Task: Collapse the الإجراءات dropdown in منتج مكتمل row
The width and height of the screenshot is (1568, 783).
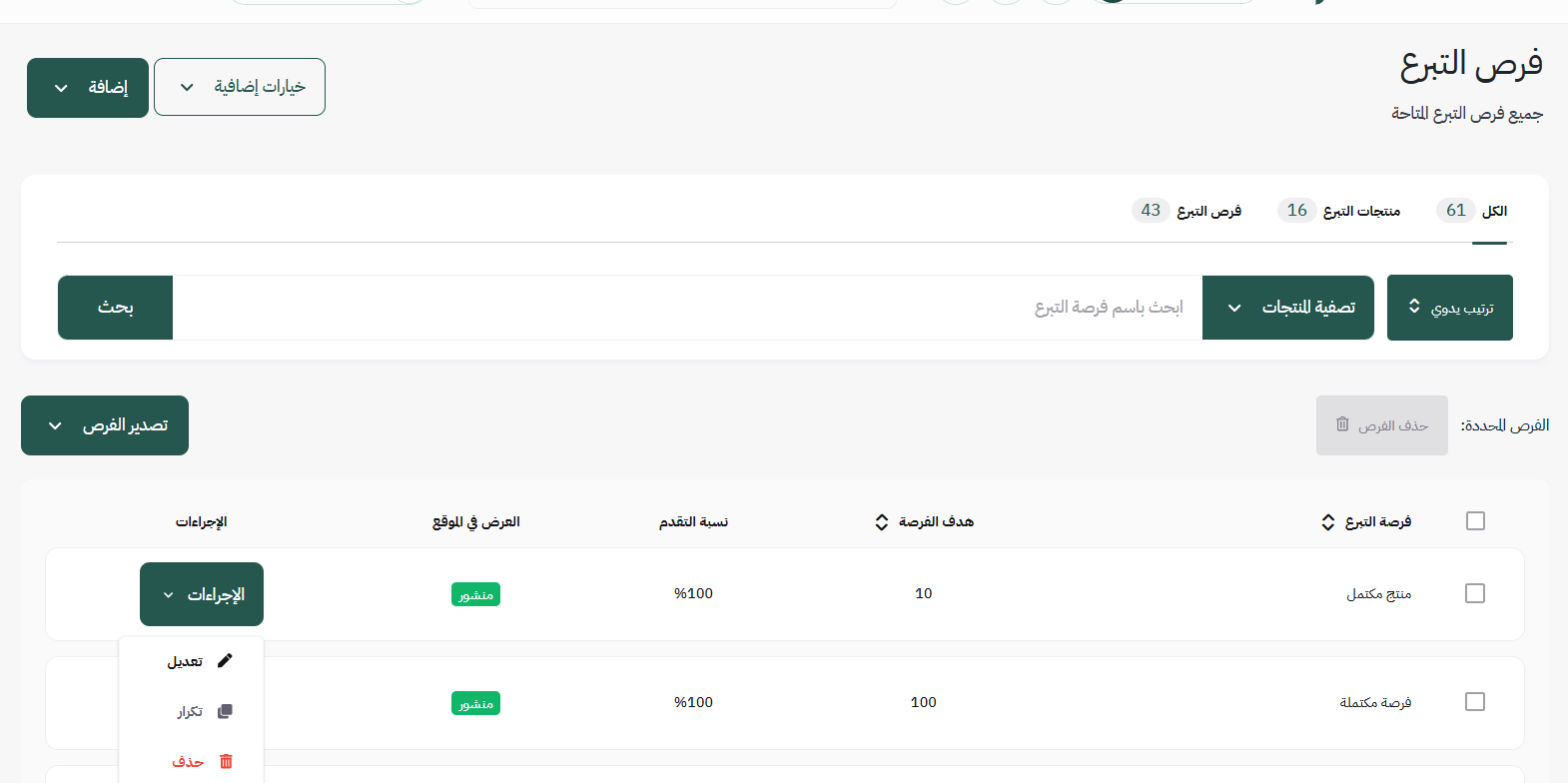Action: [202, 594]
